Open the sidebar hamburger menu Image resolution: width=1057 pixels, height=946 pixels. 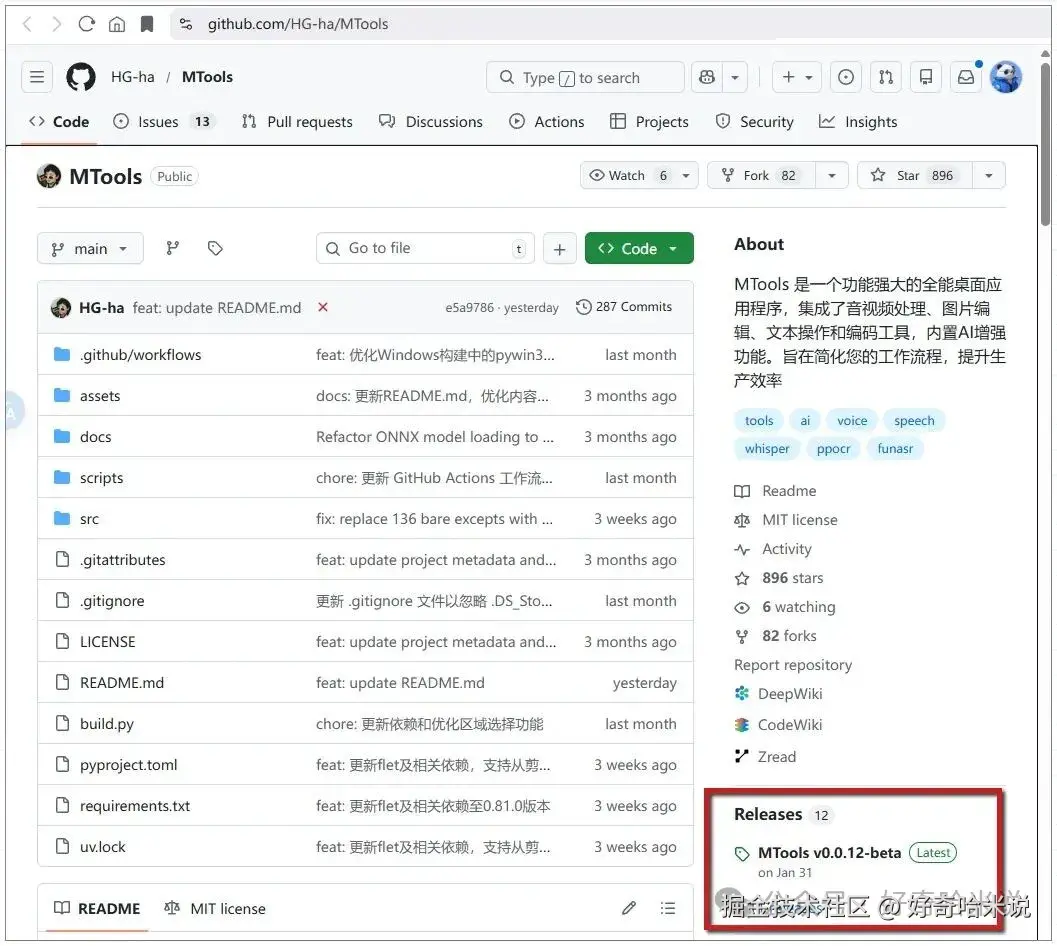[36, 76]
